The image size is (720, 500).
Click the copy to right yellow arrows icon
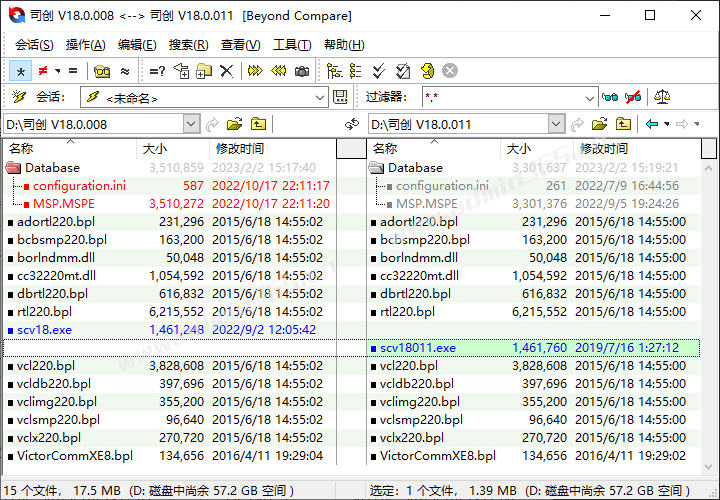tap(255, 71)
